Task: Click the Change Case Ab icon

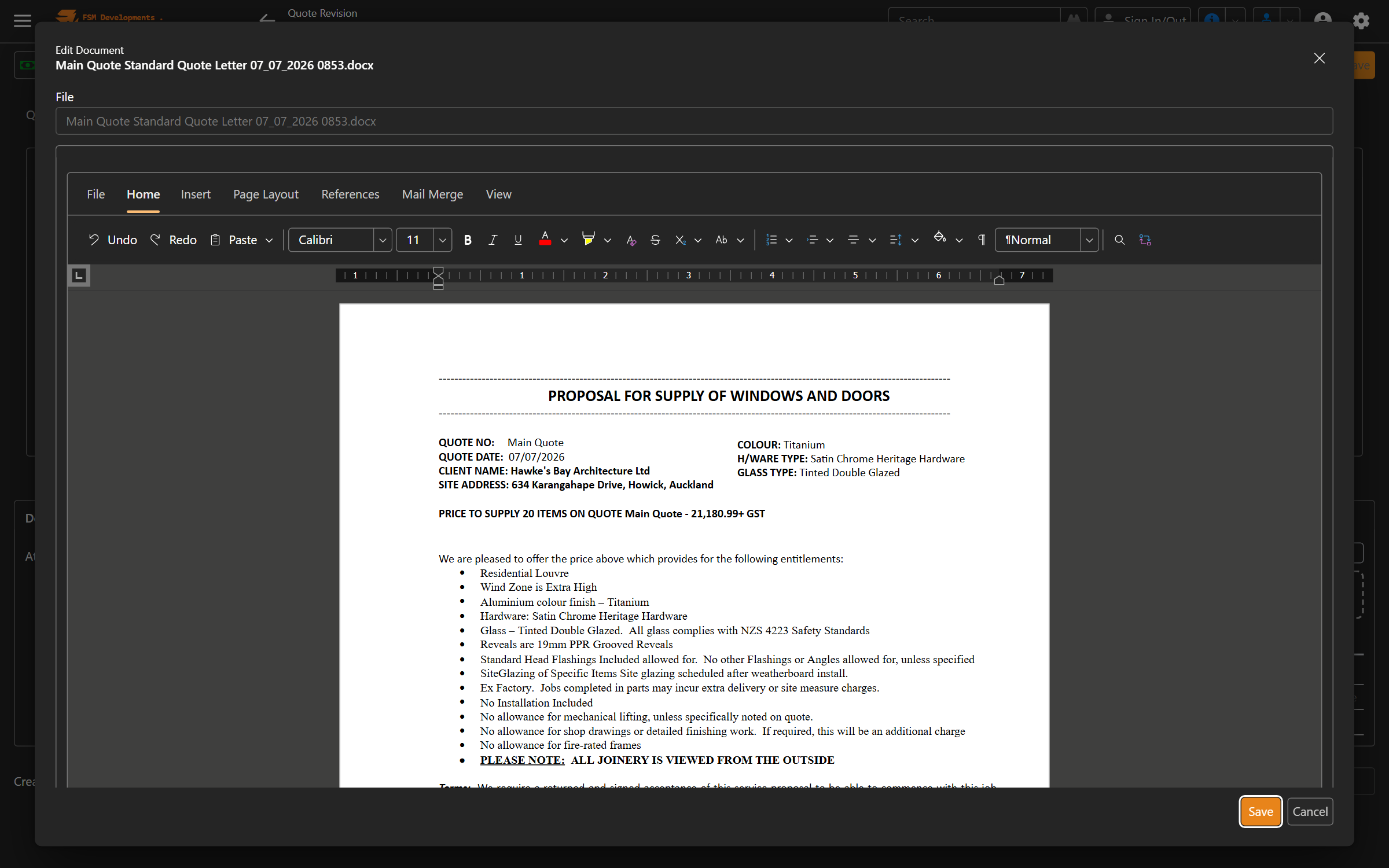Action: coord(721,240)
